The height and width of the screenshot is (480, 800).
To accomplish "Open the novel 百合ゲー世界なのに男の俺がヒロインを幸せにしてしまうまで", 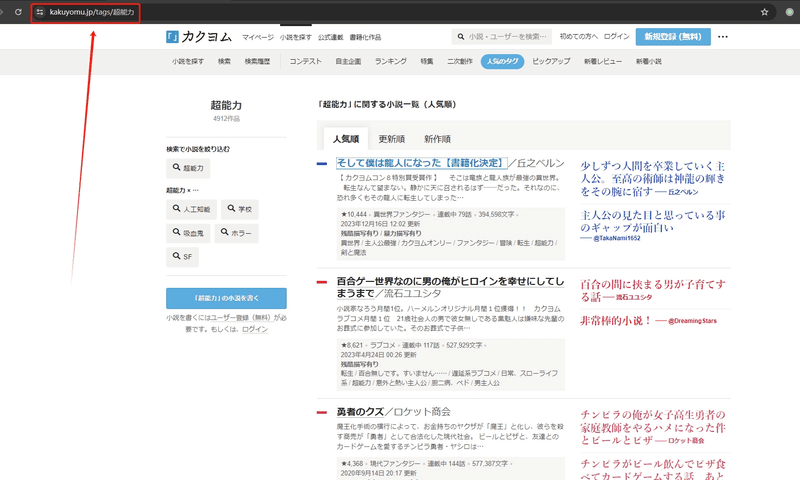I will point(450,287).
